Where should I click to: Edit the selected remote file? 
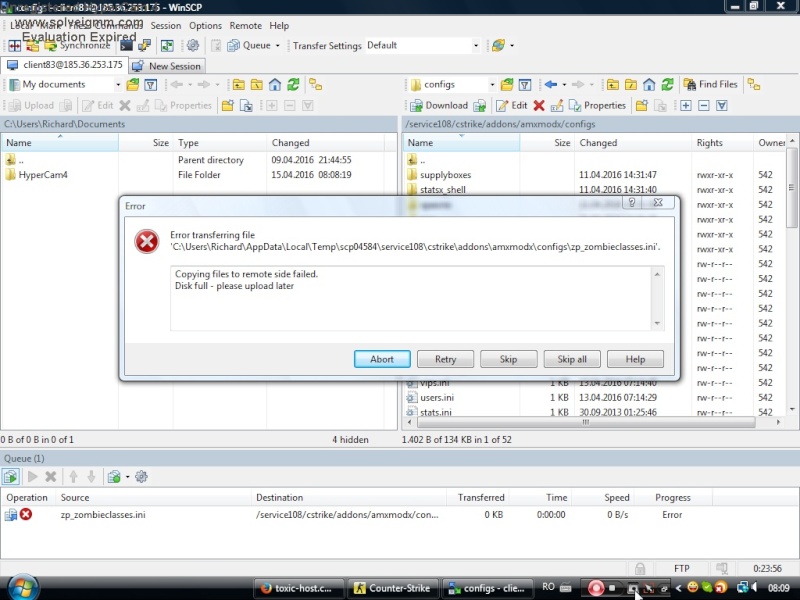512,106
